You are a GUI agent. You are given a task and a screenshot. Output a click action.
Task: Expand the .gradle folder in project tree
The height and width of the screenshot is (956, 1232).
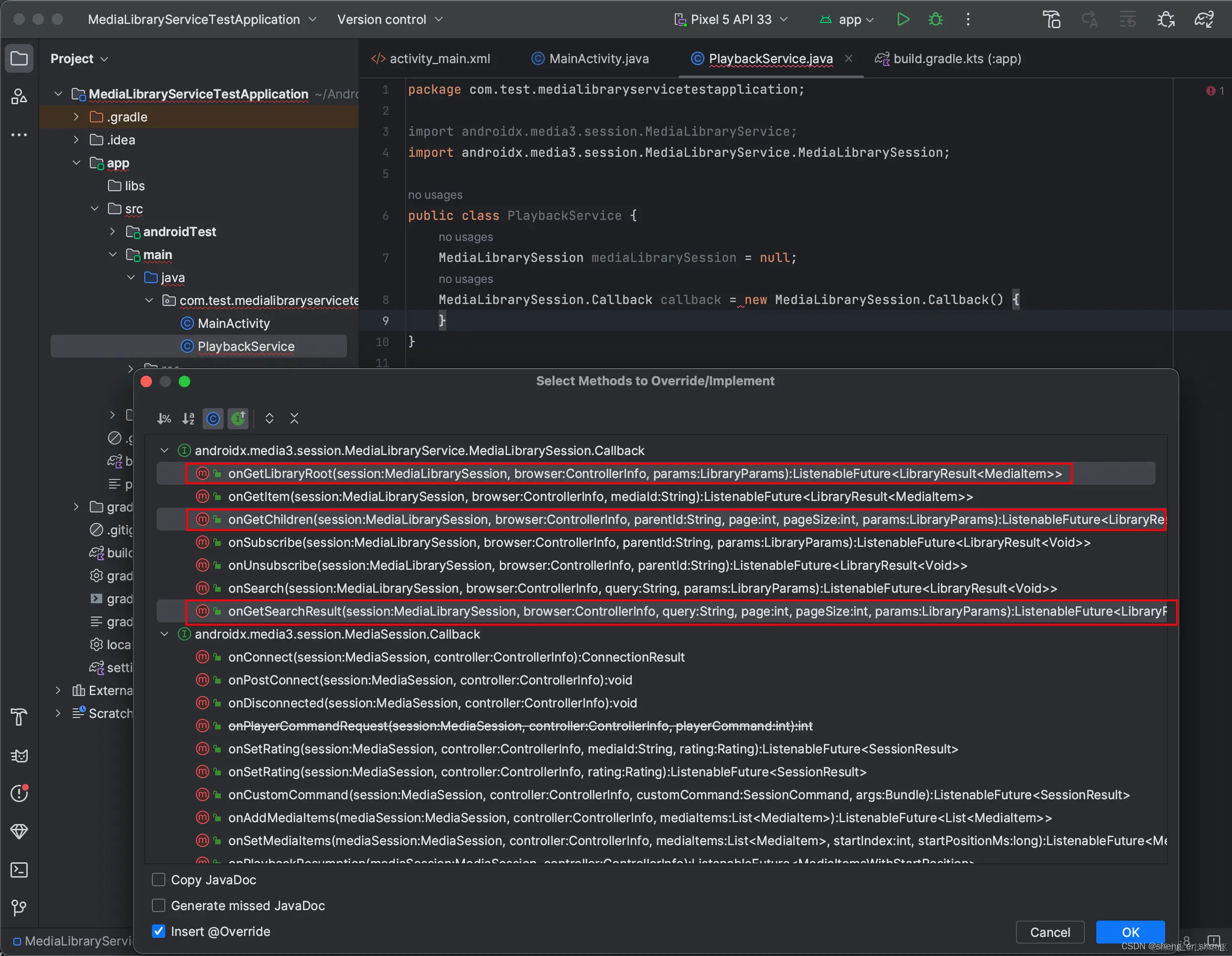(76, 117)
